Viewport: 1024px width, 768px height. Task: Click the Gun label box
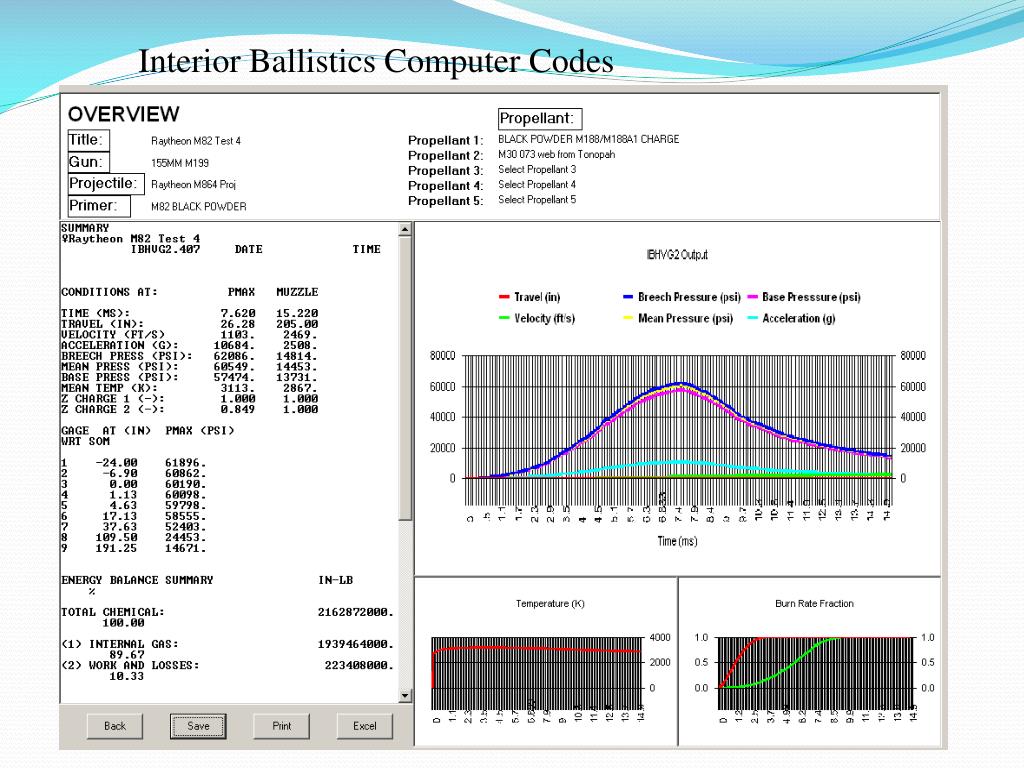click(89, 162)
